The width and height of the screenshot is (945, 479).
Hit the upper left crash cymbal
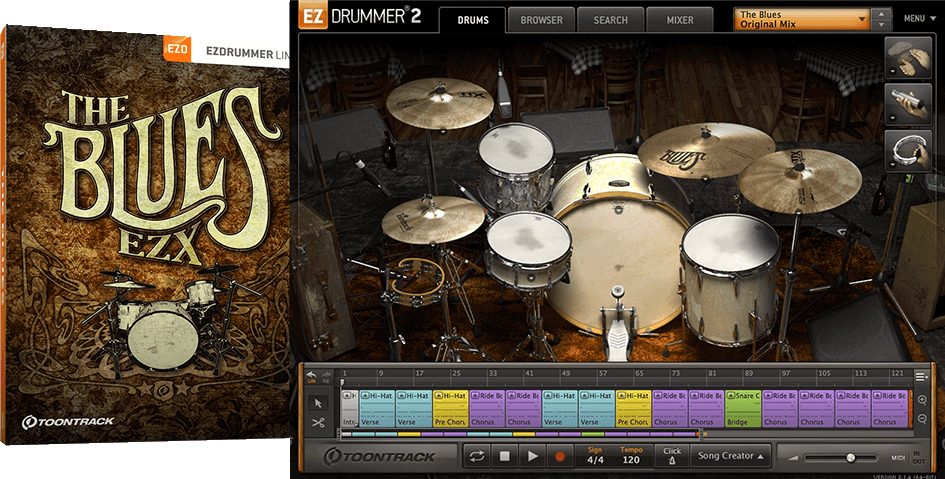click(x=440, y=102)
